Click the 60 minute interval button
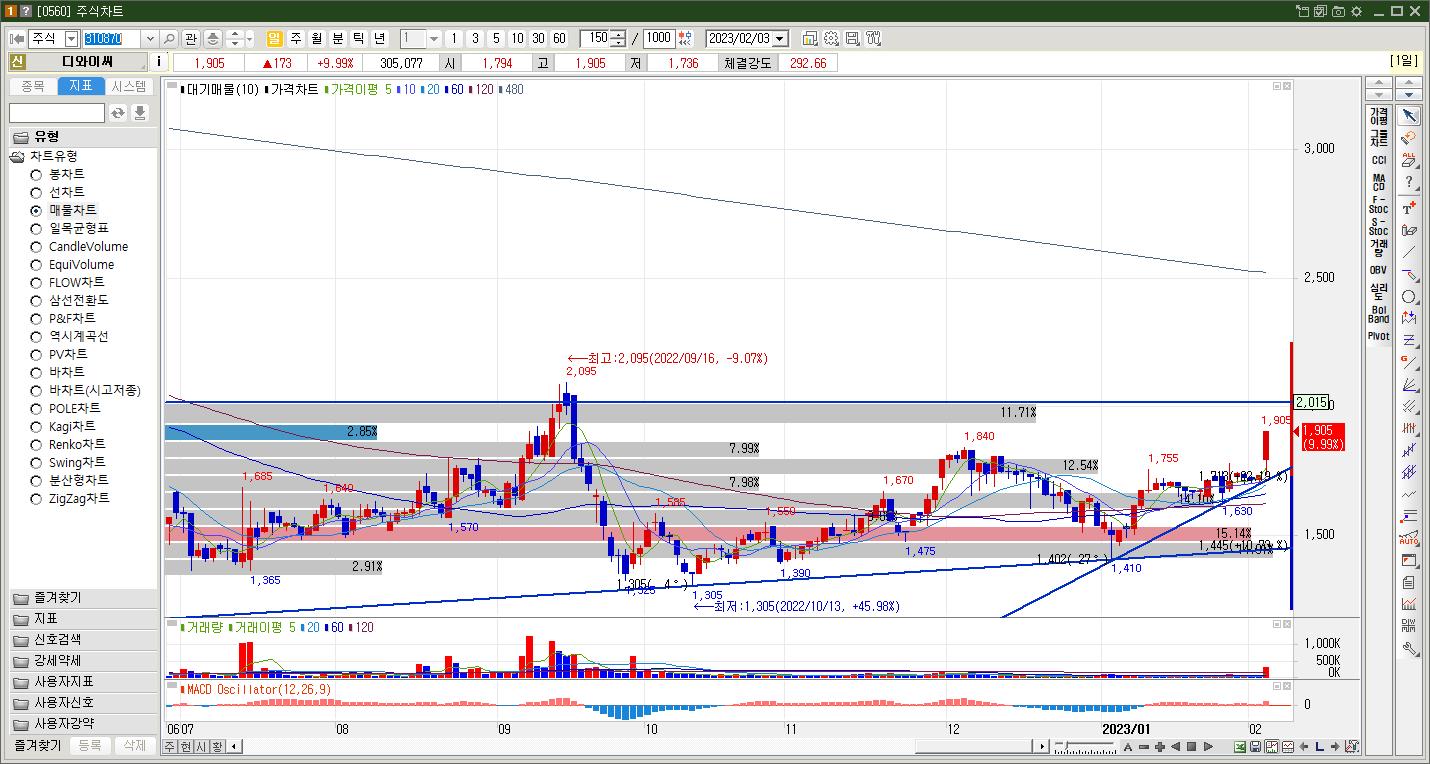Viewport: 1430px width, 764px height. [x=559, y=38]
